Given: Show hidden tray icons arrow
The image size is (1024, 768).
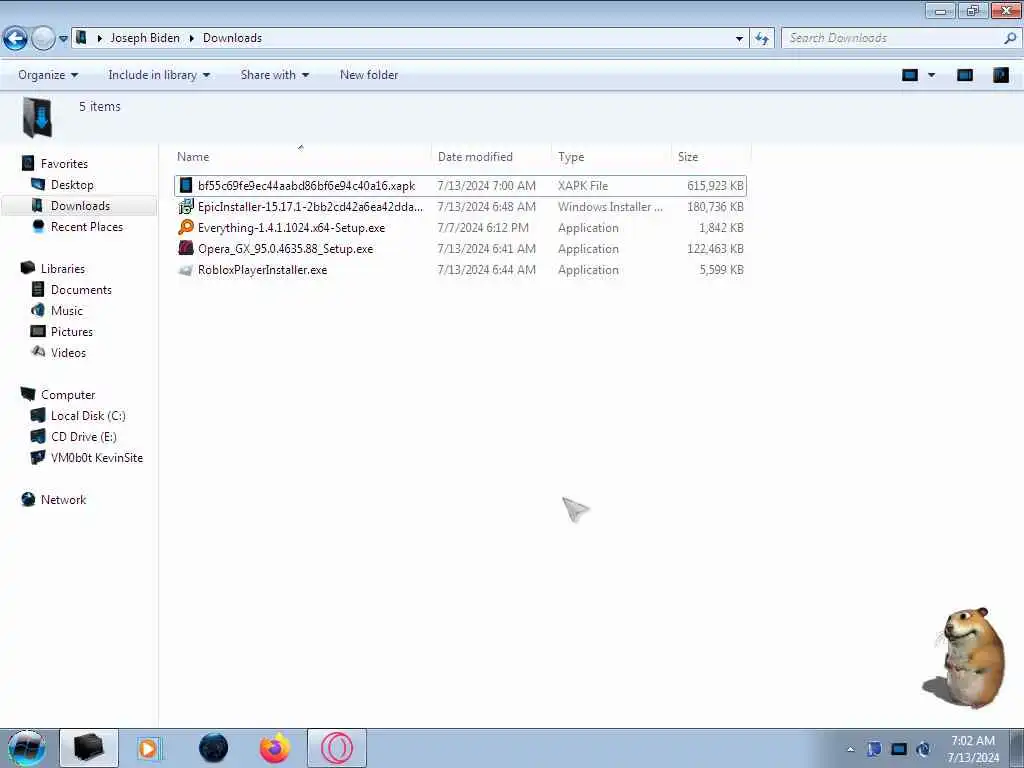Looking at the screenshot, I should click(850, 749).
